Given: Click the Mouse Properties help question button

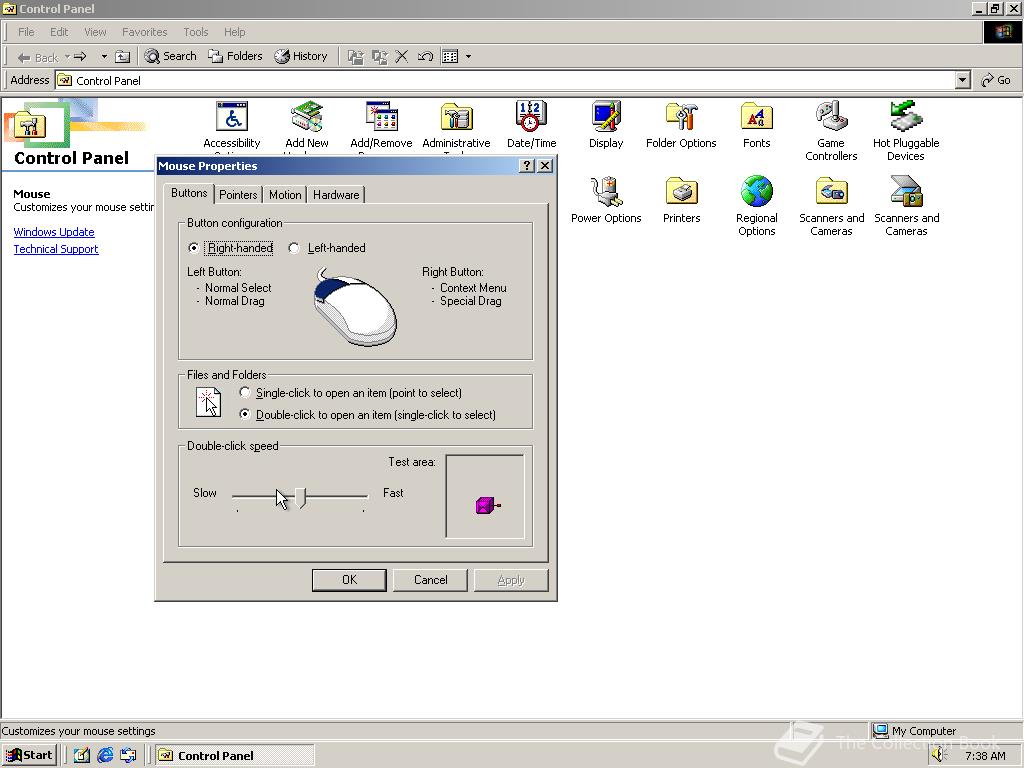Looking at the screenshot, I should click(527, 166).
